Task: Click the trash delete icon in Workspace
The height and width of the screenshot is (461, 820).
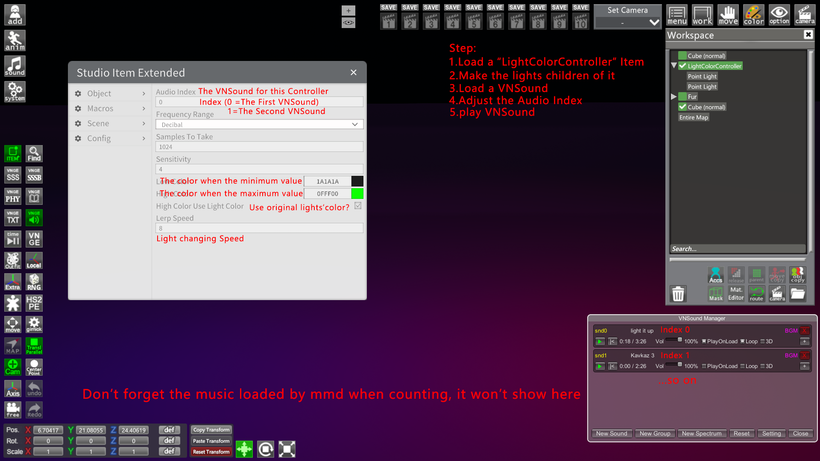Action: (x=678, y=294)
